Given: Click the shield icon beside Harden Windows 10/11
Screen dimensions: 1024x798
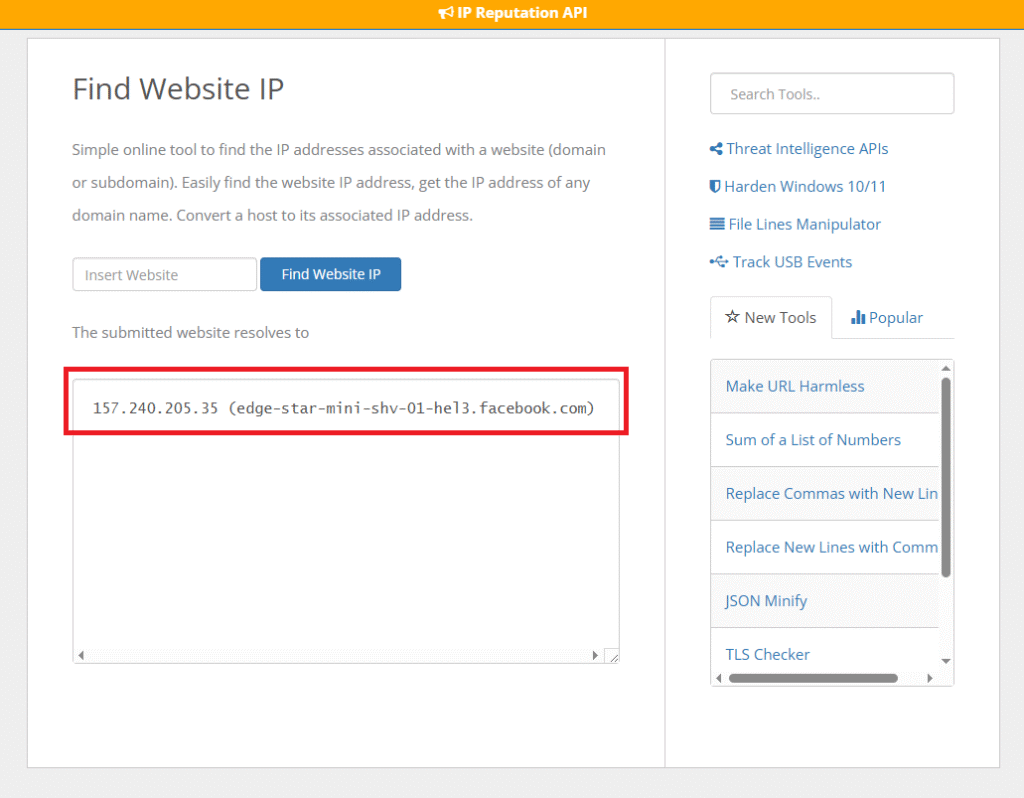Looking at the screenshot, I should pyautogui.click(x=715, y=187).
